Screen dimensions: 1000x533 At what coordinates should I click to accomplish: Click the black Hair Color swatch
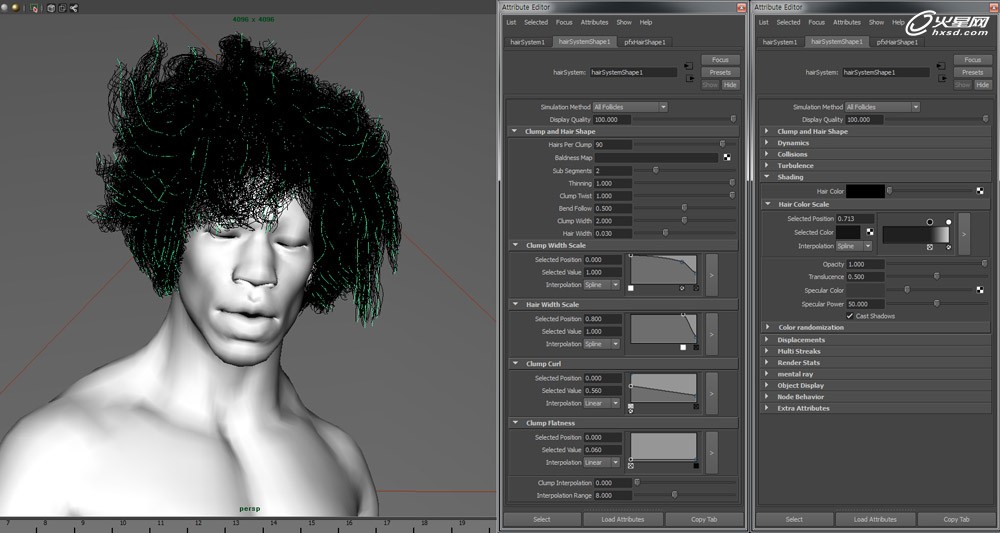865,190
